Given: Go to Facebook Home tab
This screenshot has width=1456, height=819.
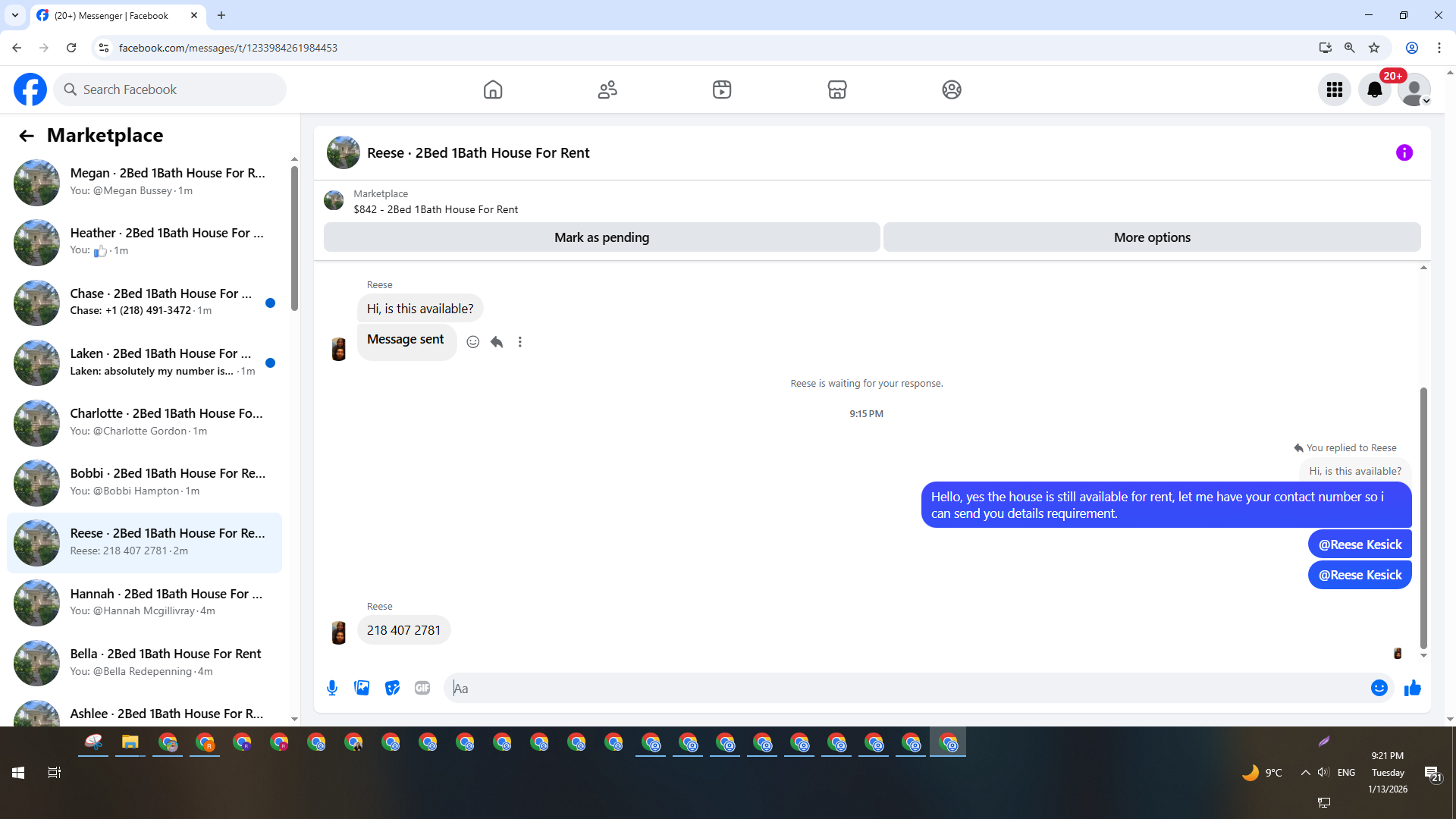Looking at the screenshot, I should pyautogui.click(x=493, y=90).
